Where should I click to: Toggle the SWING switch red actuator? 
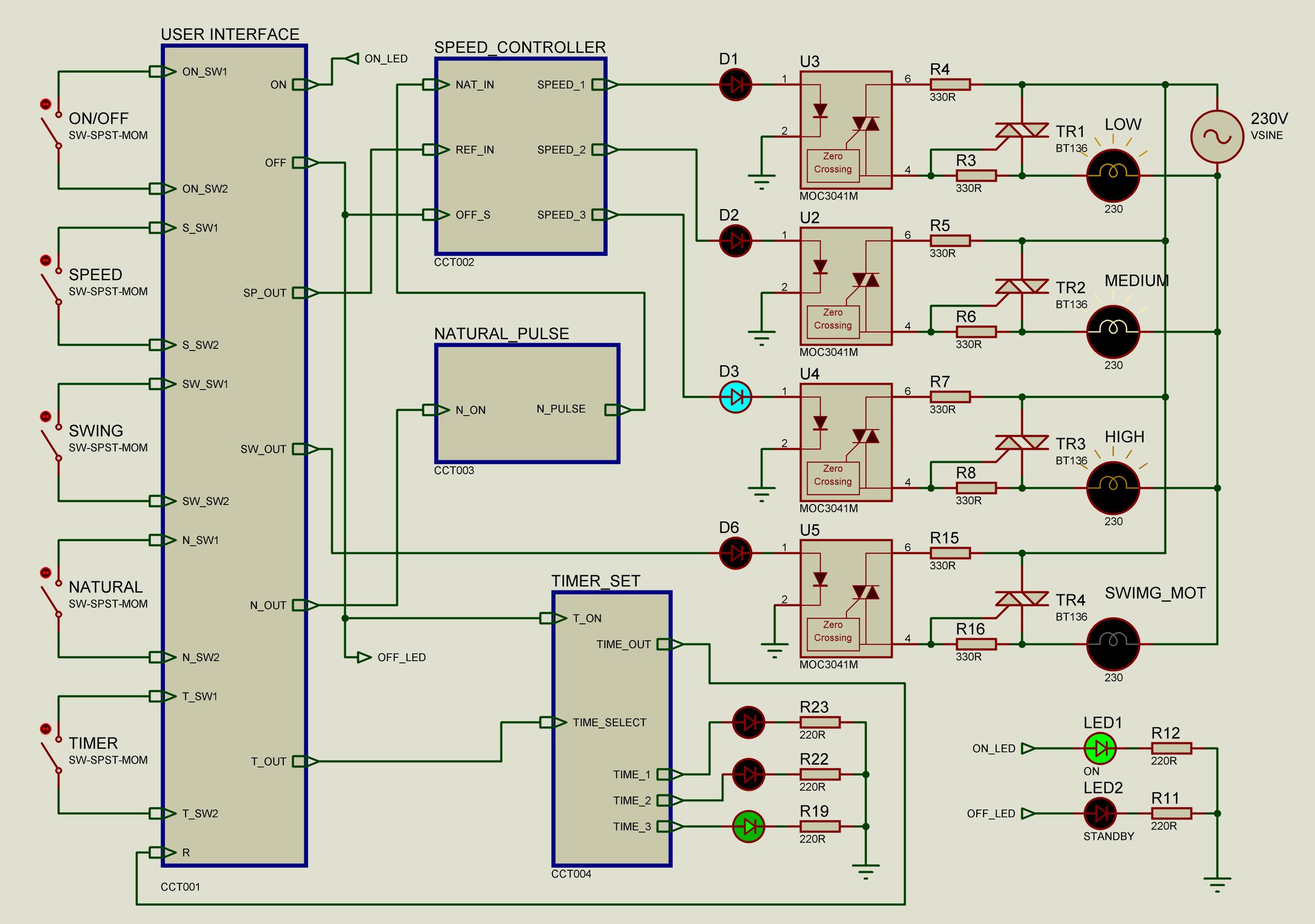[x=45, y=417]
